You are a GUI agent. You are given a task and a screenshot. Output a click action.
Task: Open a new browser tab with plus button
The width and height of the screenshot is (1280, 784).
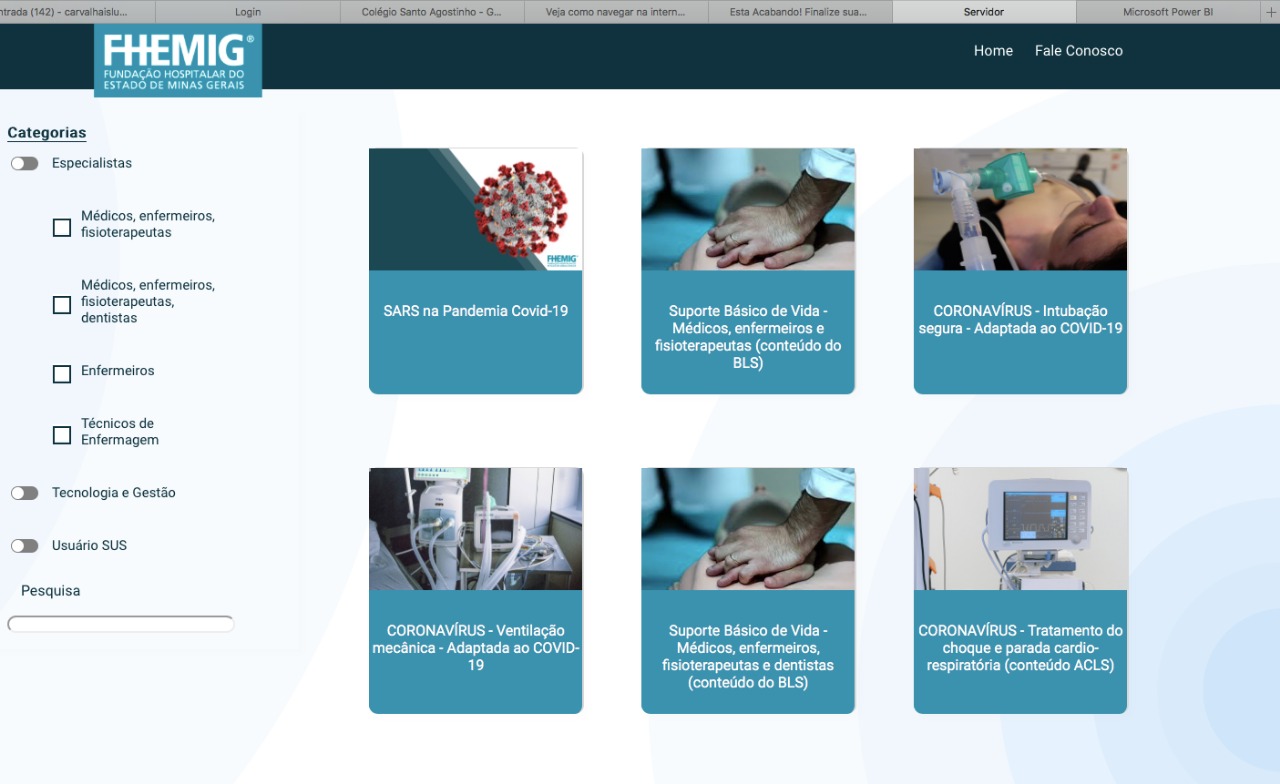(x=1271, y=12)
